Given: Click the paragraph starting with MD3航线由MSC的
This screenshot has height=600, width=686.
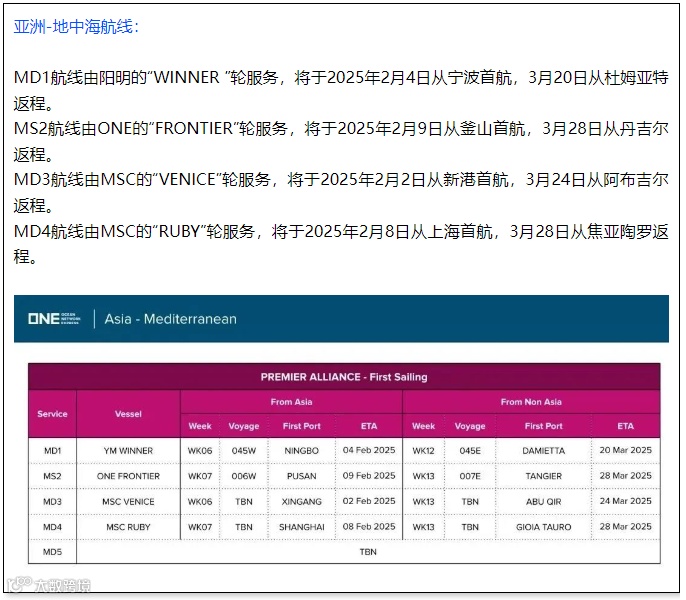Looking at the screenshot, I should (341, 193).
